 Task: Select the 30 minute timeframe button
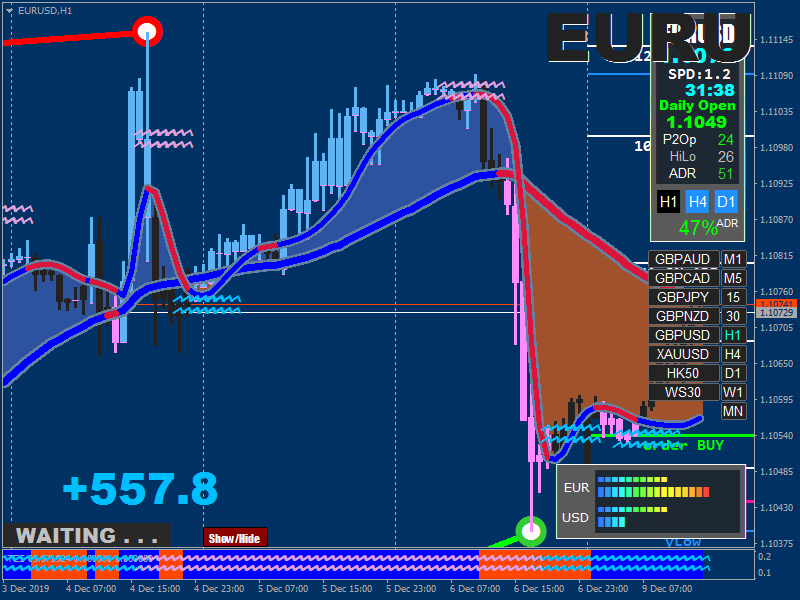(733, 316)
